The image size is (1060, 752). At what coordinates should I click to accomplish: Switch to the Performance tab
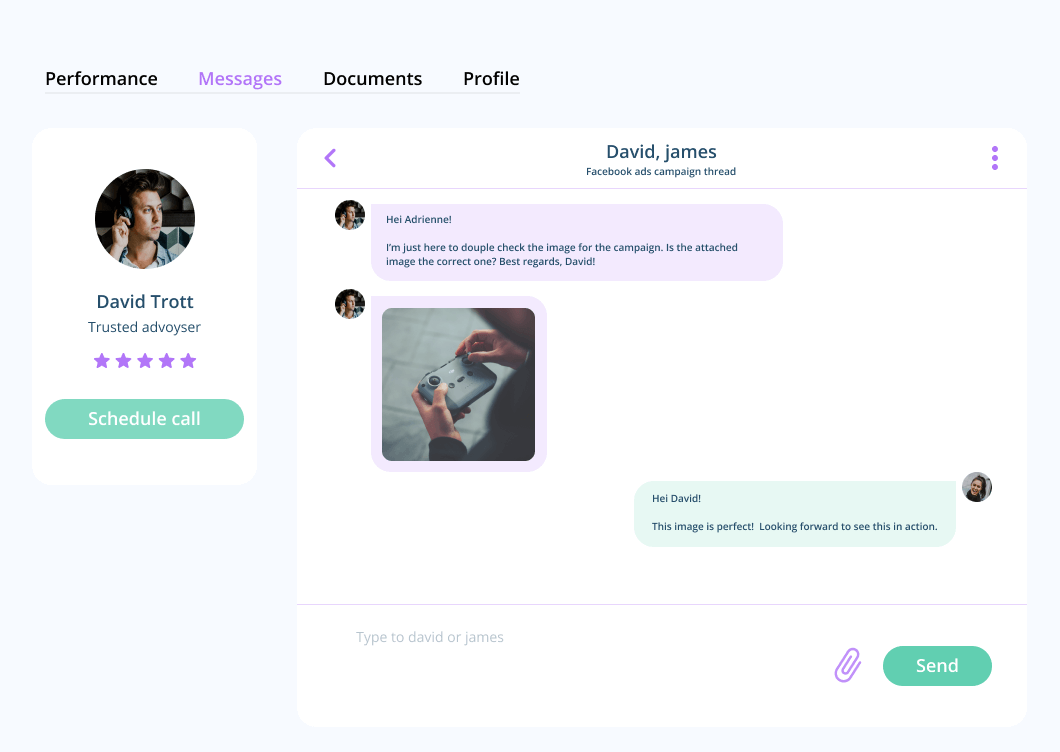[x=101, y=78]
